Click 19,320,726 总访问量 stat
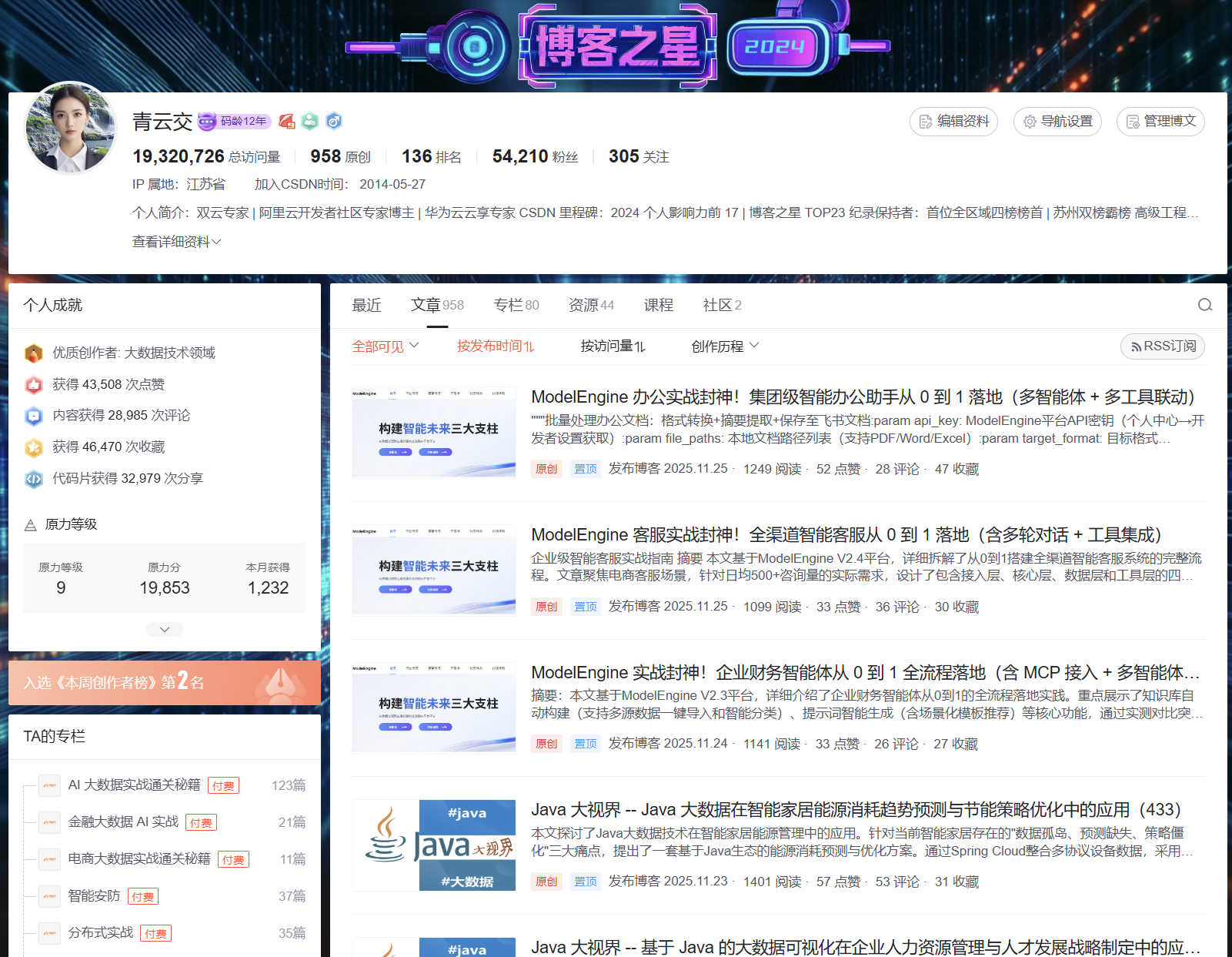Screen dimensions: 1232x957 click(206, 156)
